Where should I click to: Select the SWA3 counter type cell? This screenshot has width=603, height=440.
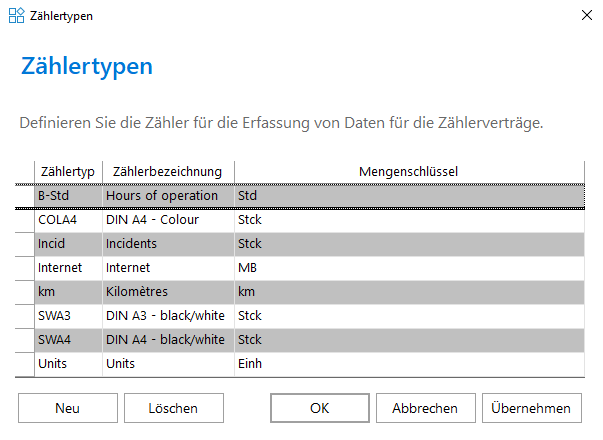coord(68,316)
